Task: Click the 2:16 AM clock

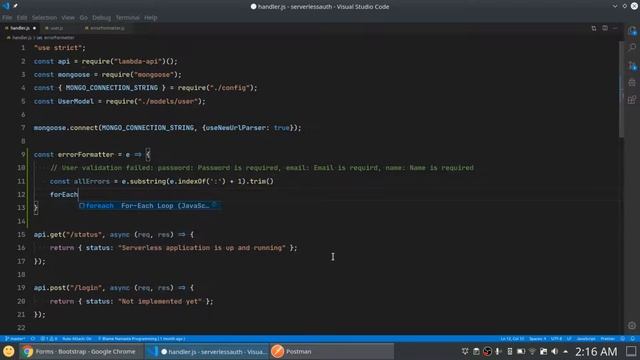Action: (596, 351)
